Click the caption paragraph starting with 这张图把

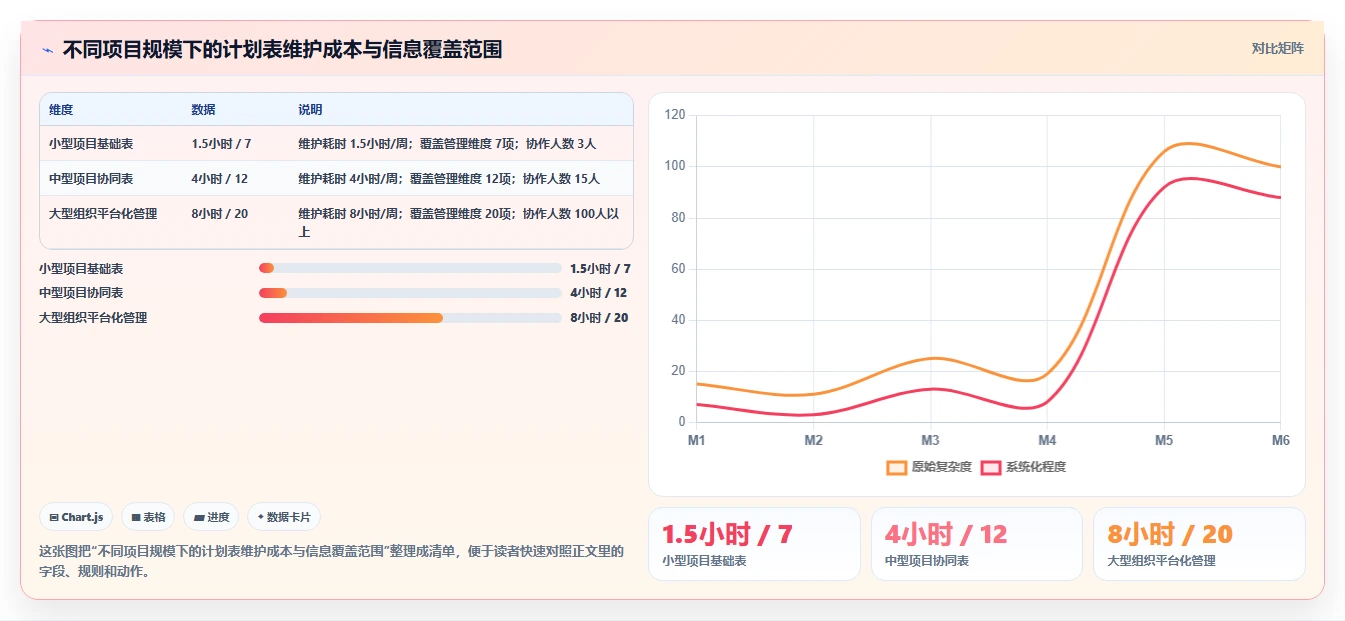[331, 562]
